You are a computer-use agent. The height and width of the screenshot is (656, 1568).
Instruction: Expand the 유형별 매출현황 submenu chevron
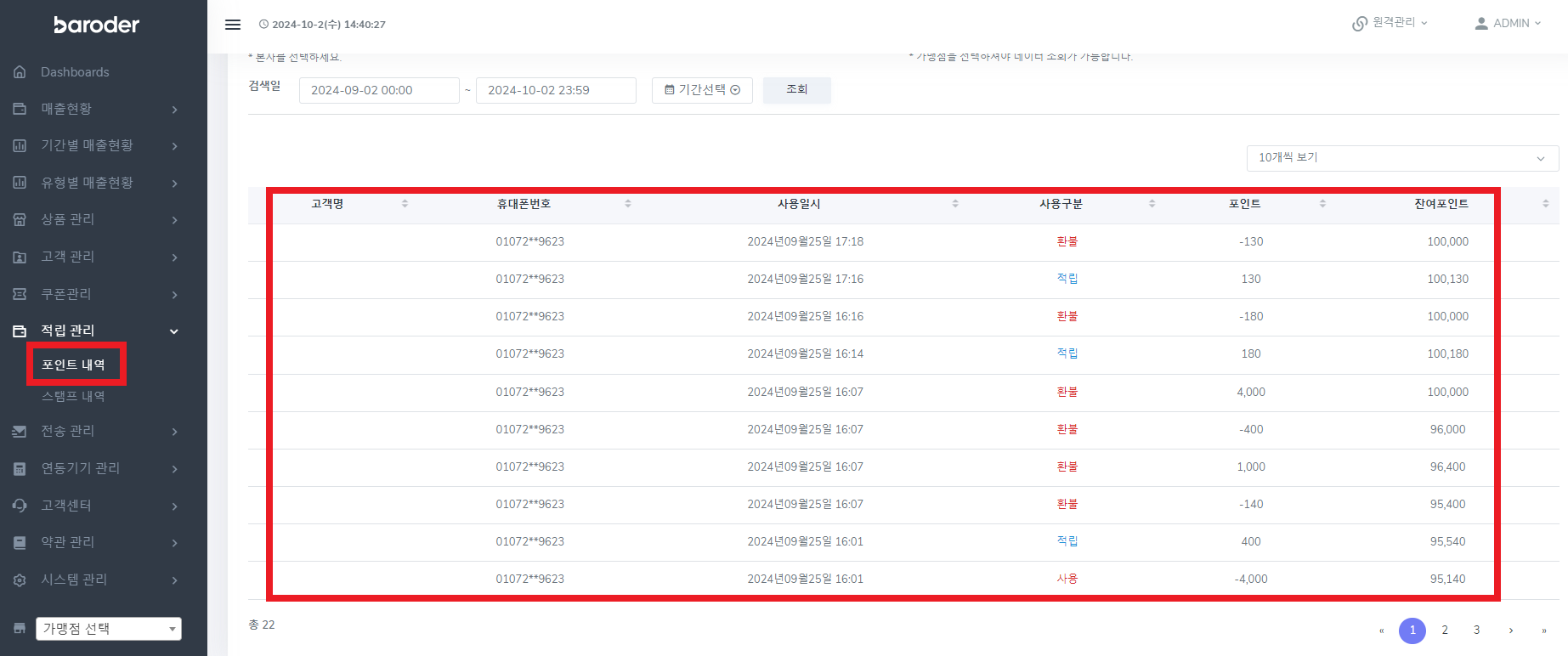pos(174,184)
